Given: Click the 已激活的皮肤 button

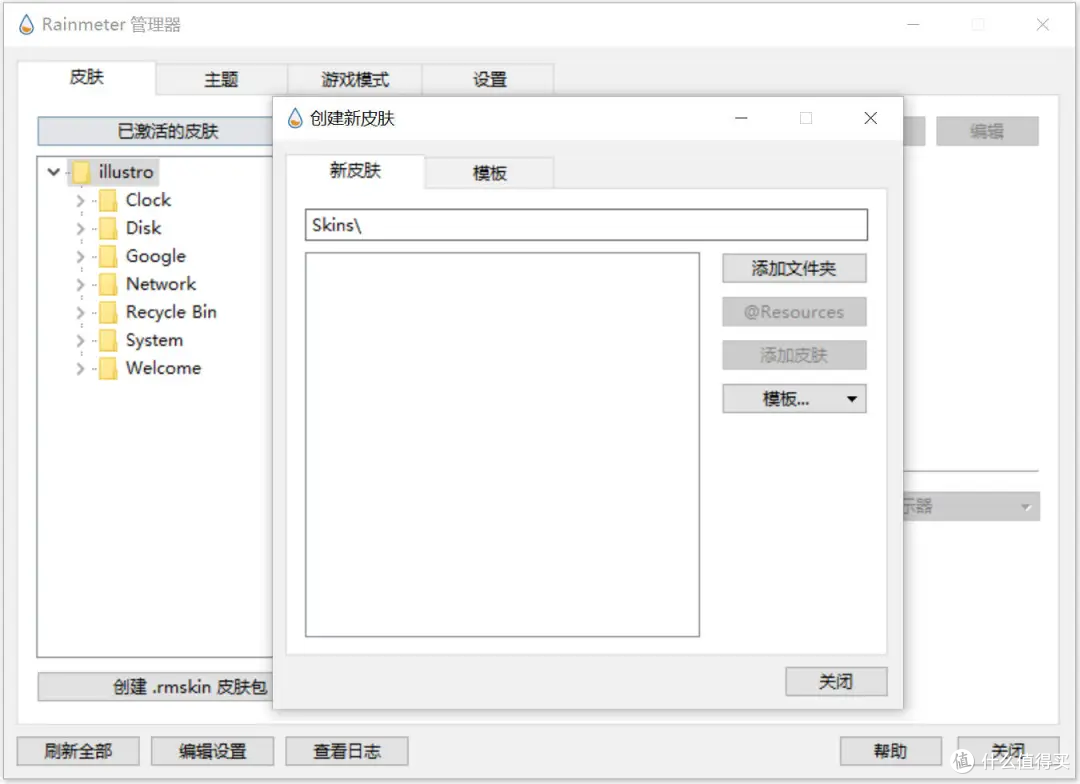Looking at the screenshot, I should pyautogui.click(x=156, y=131).
